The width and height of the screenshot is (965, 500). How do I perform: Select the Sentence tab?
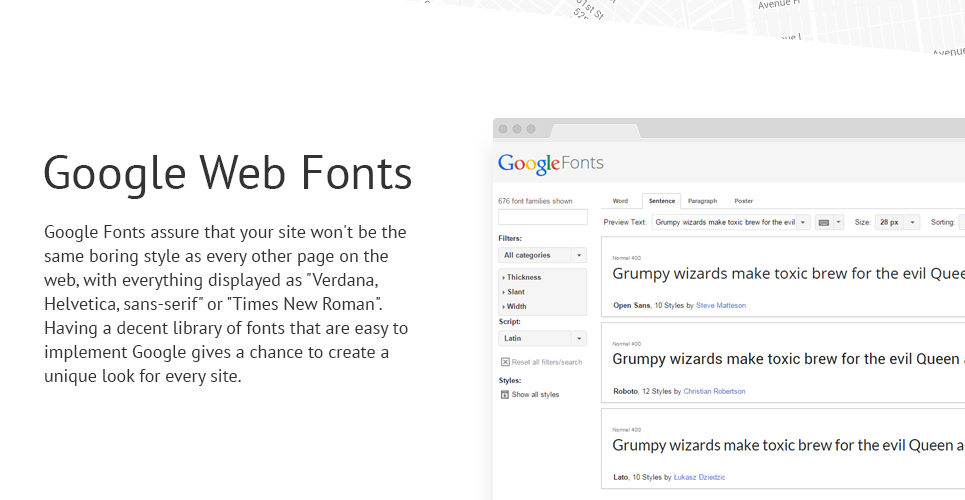pos(662,201)
